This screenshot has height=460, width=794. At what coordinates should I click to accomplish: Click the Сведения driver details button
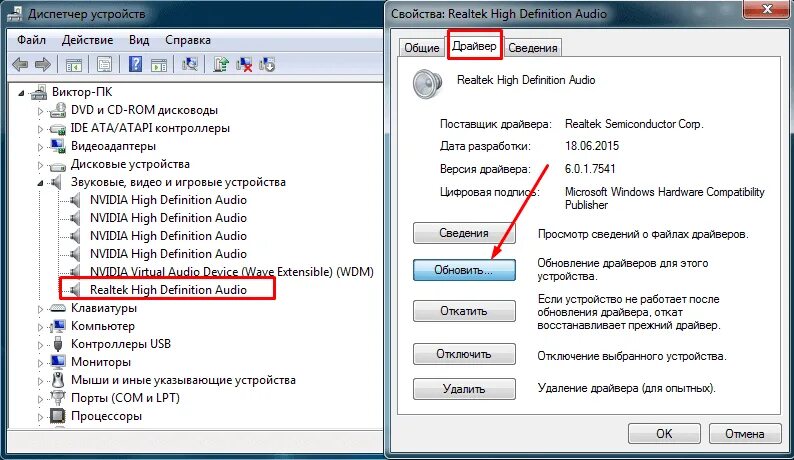pyautogui.click(x=464, y=233)
